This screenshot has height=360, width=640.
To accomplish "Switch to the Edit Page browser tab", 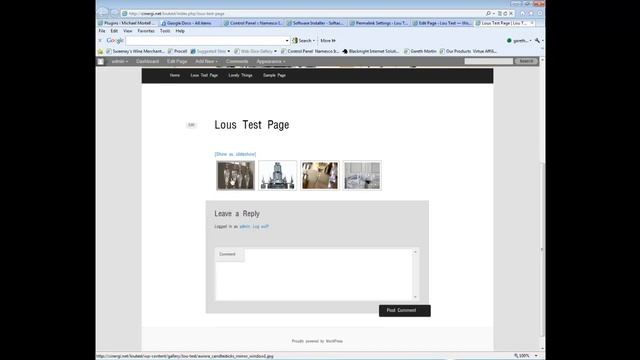I will point(442,23).
